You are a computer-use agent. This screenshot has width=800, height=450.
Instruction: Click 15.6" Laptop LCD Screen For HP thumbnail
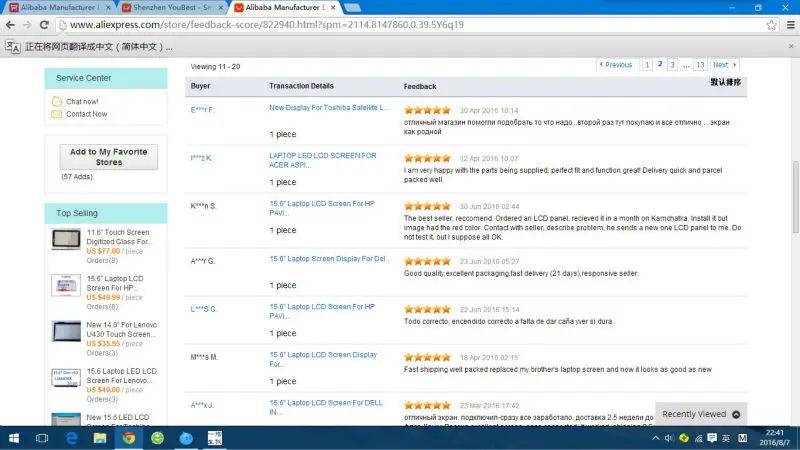[x=66, y=285]
